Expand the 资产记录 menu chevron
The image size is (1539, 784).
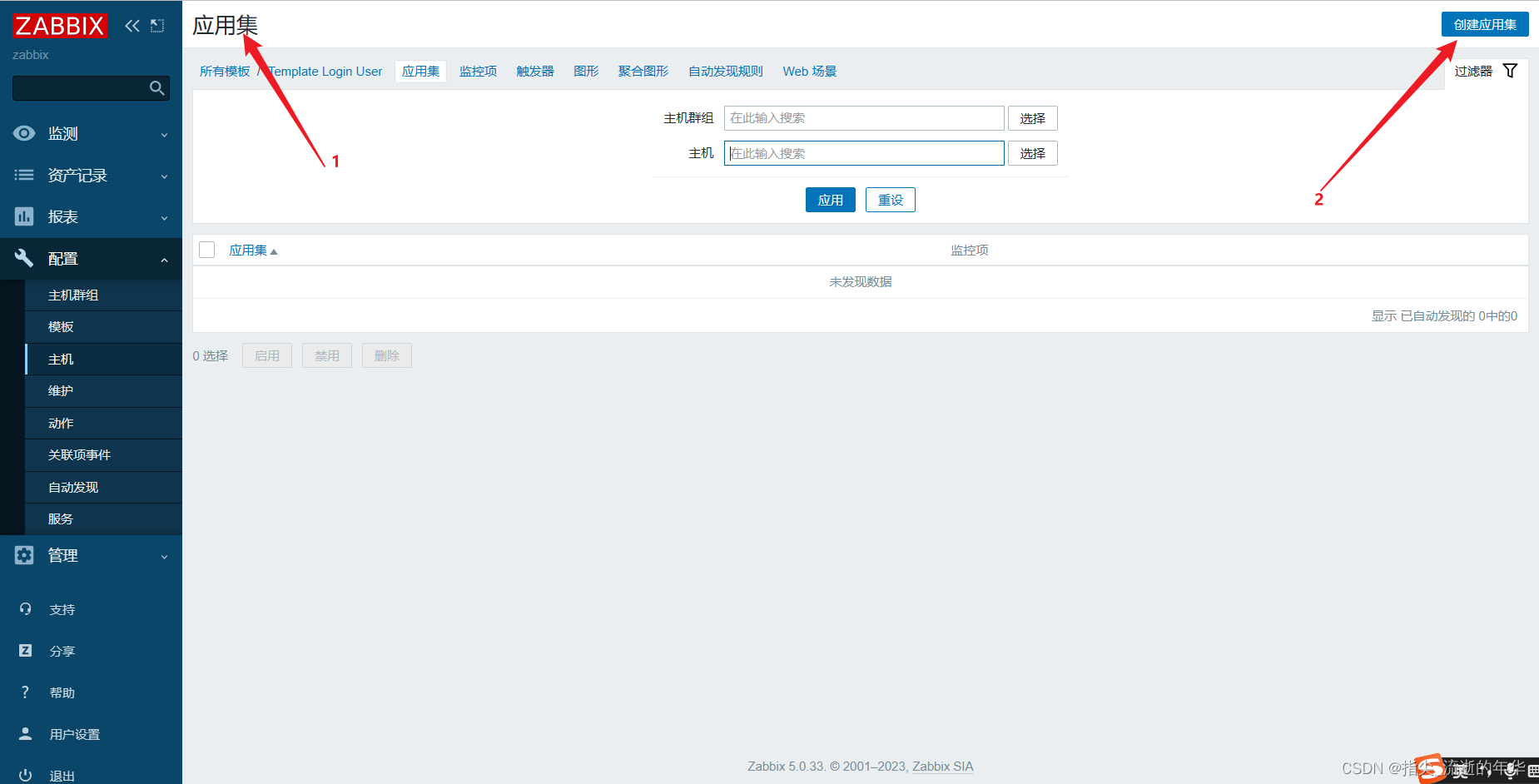click(164, 176)
